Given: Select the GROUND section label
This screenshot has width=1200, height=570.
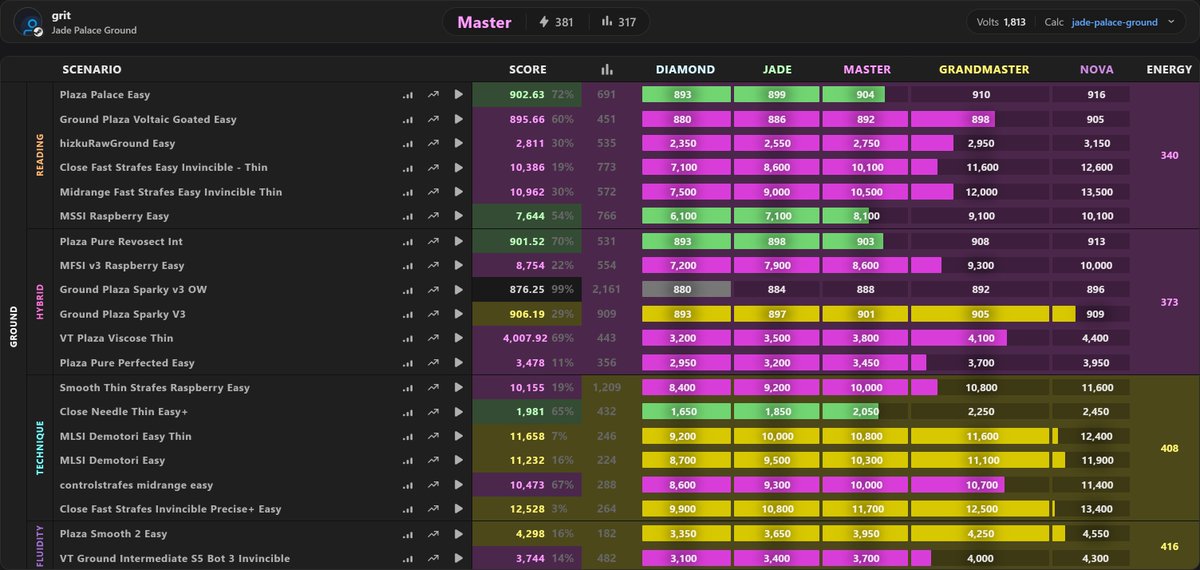Looking at the screenshot, I should coord(14,325).
